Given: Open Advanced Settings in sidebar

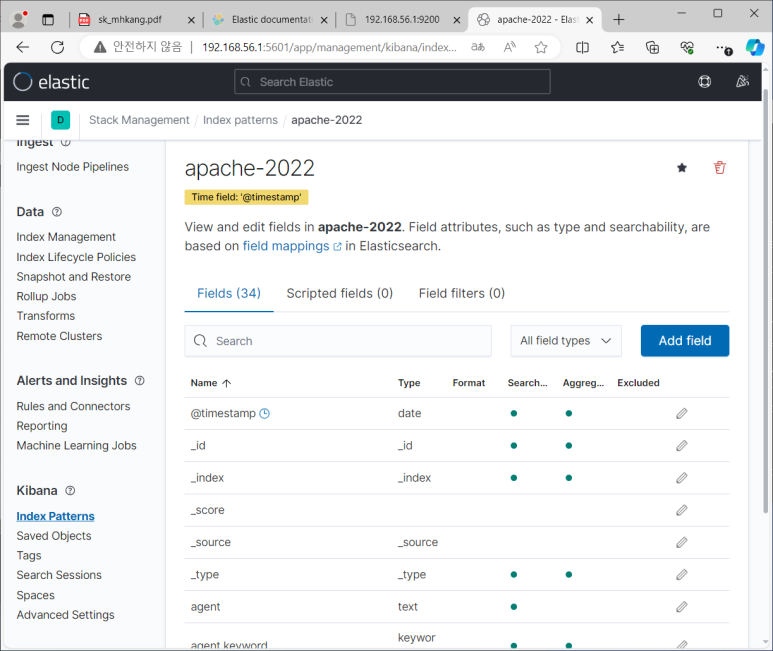Looking at the screenshot, I should pos(66,616).
